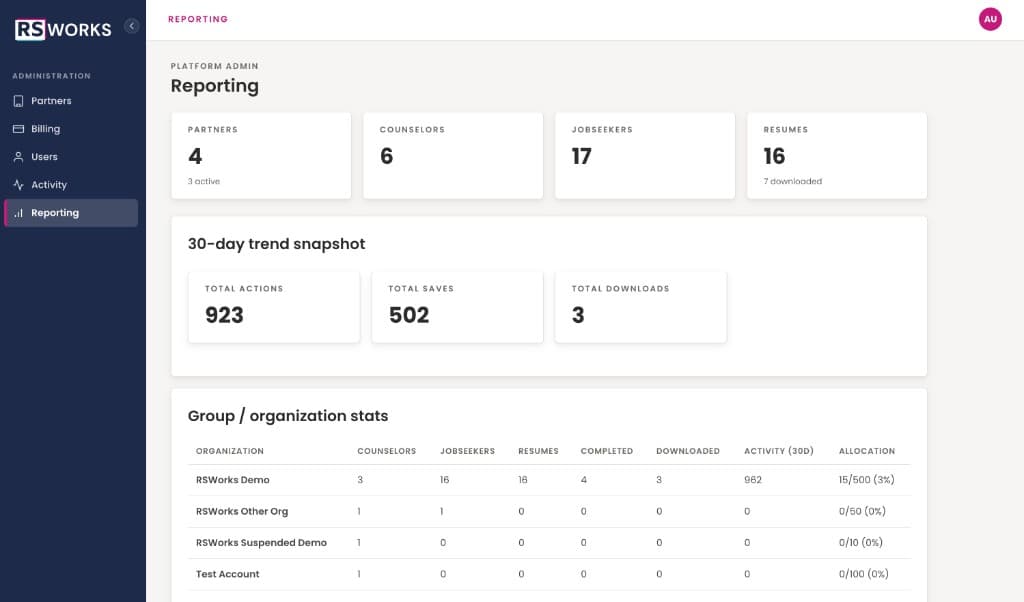
Task: Click the Total Downloads 3 card
Action: [641, 307]
